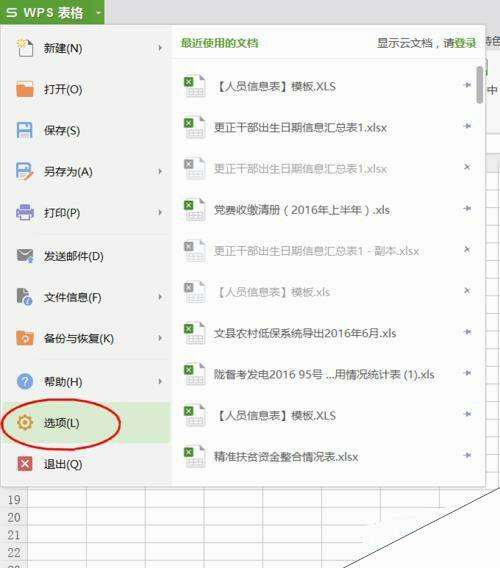
Task: Pin the active 更正干部出生日期信息汇总表1.xlsx entry
Action: pos(467,126)
